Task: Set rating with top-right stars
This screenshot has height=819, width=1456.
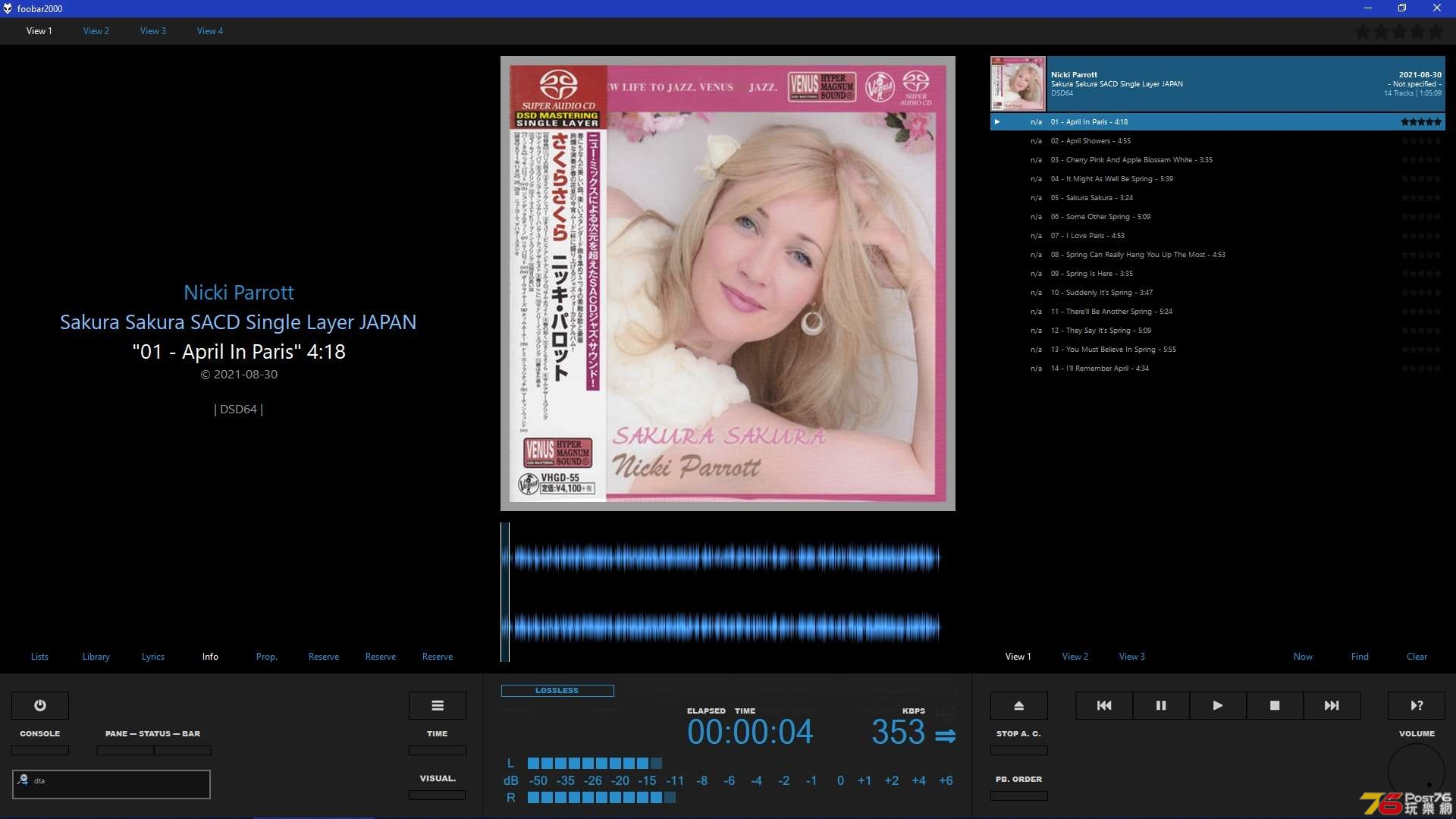Action: click(1399, 32)
